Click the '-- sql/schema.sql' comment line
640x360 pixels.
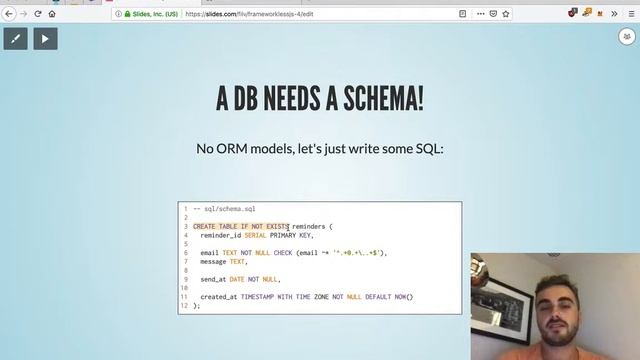224,209
